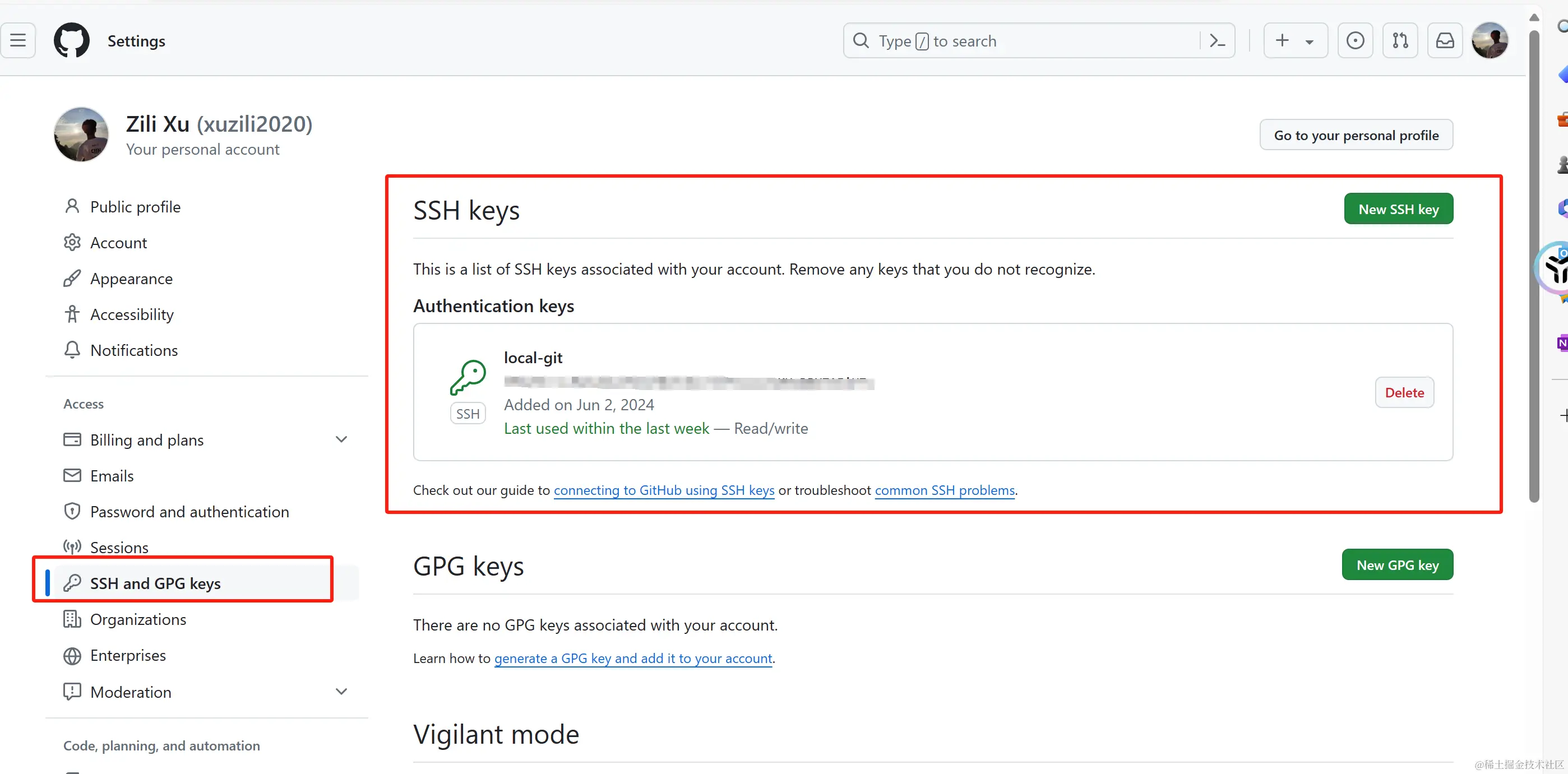This screenshot has width=1568, height=774.
Task: Open the notifications inbox icon
Action: coord(1445,41)
